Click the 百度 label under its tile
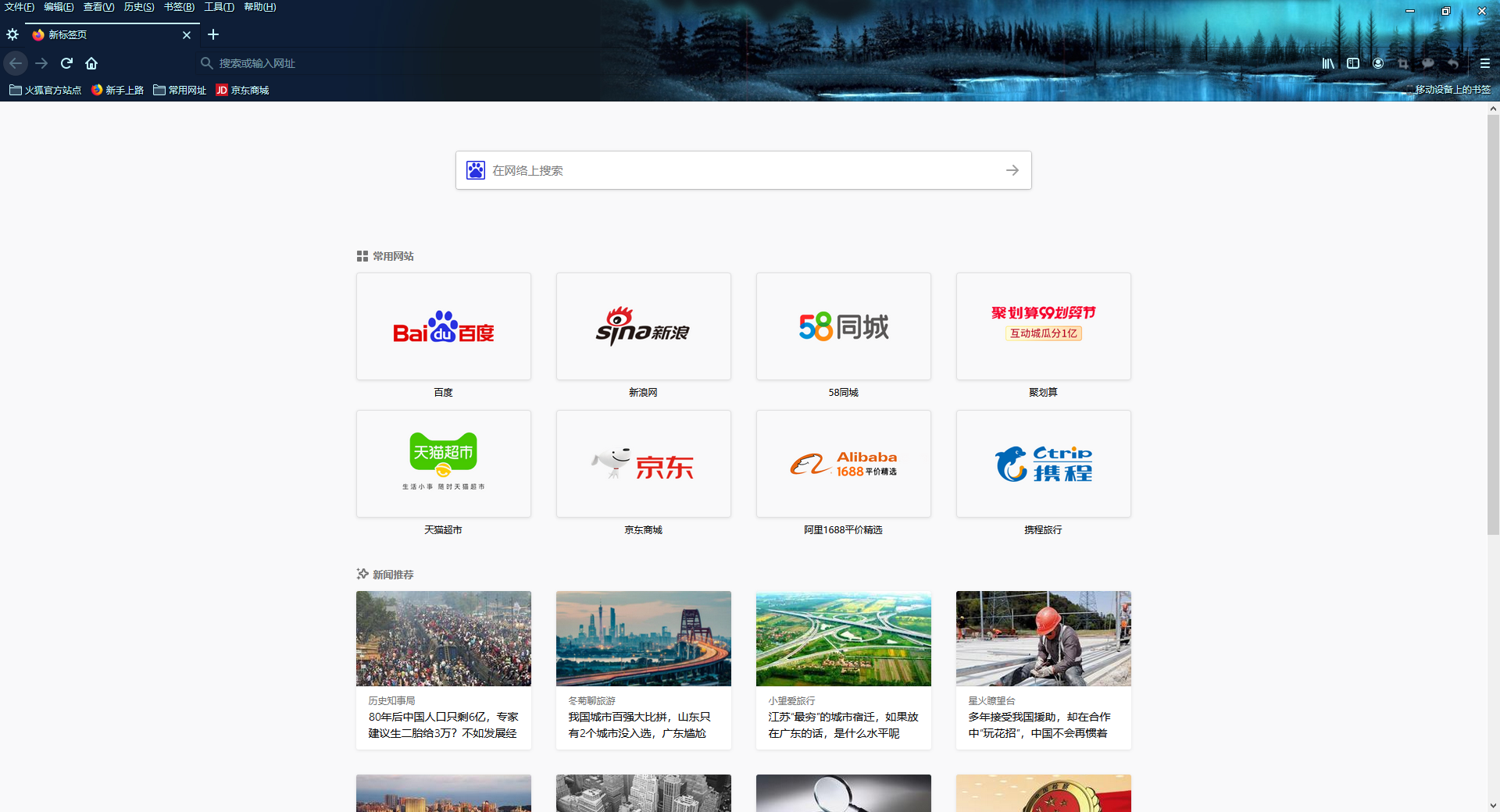Image resolution: width=1500 pixels, height=812 pixels. click(444, 393)
